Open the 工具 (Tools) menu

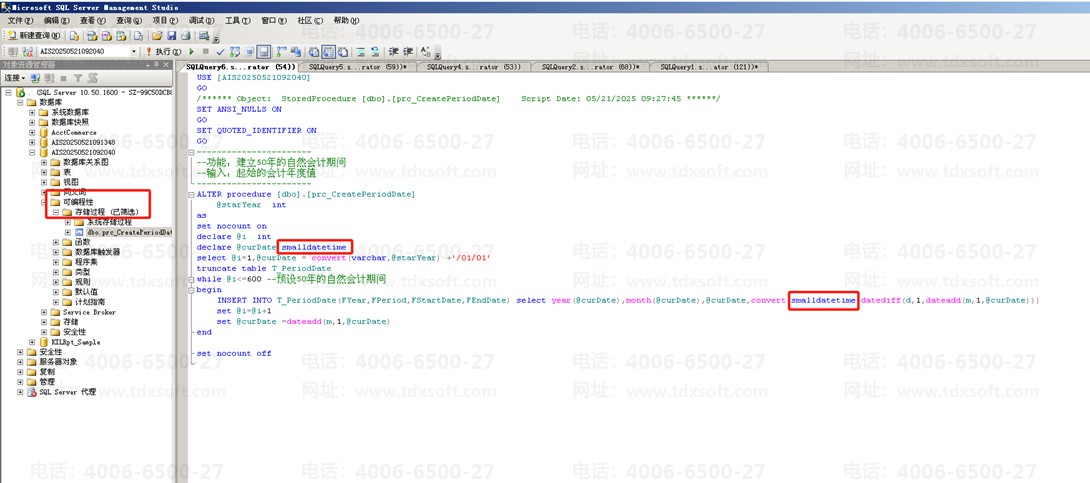(237, 20)
